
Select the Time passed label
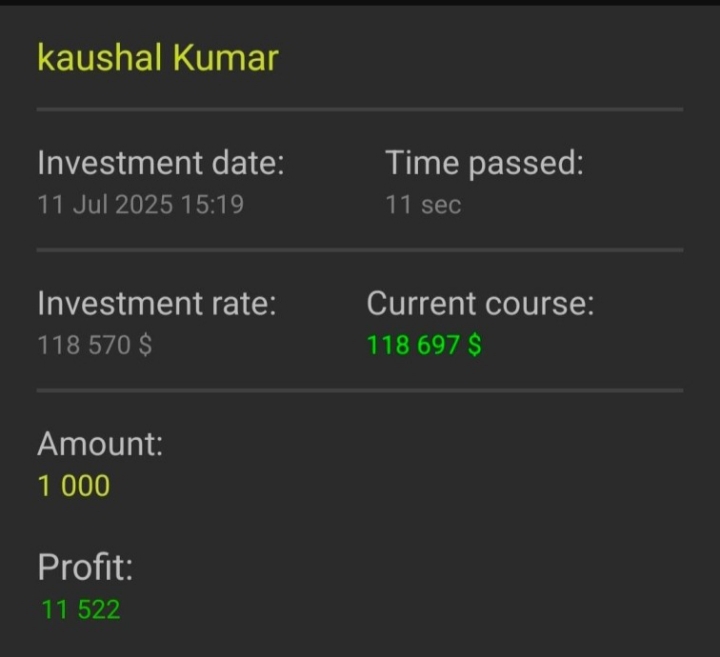[484, 162]
